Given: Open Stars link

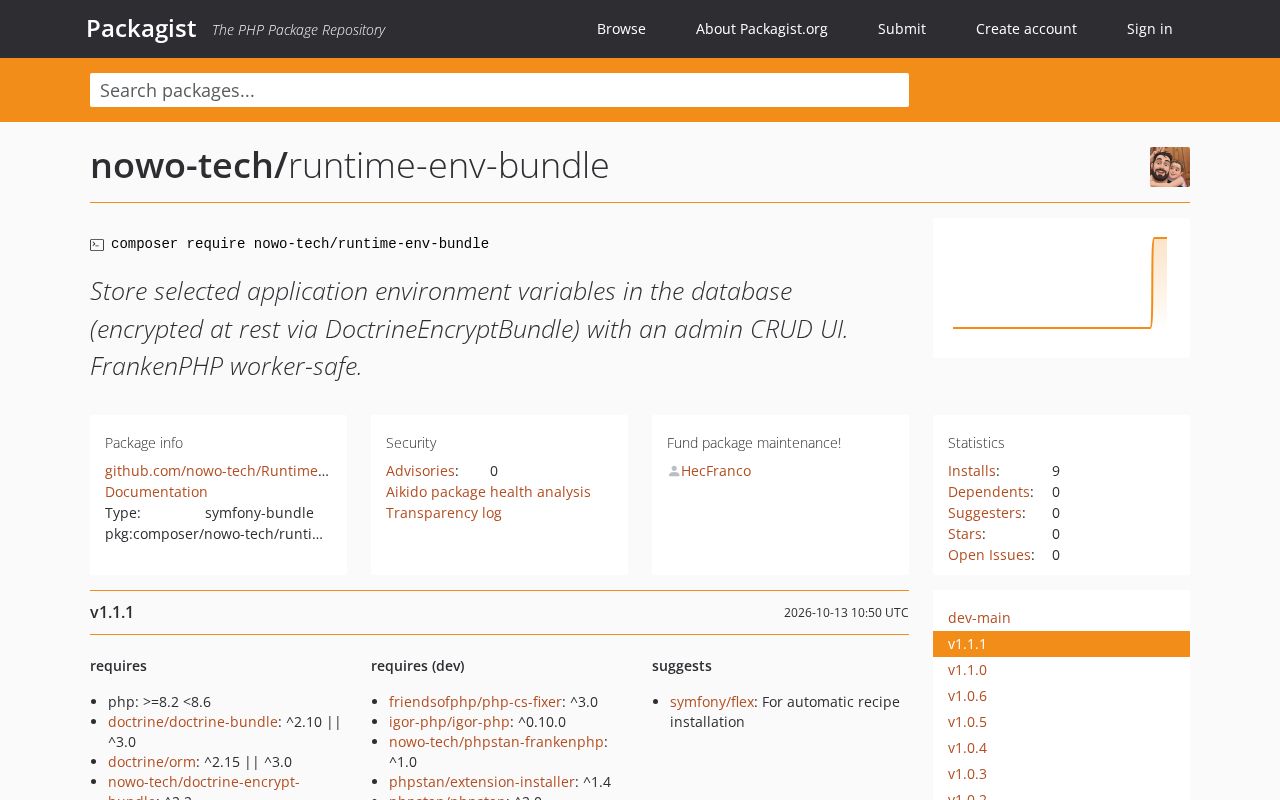Looking at the screenshot, I should pyautogui.click(x=965, y=534).
